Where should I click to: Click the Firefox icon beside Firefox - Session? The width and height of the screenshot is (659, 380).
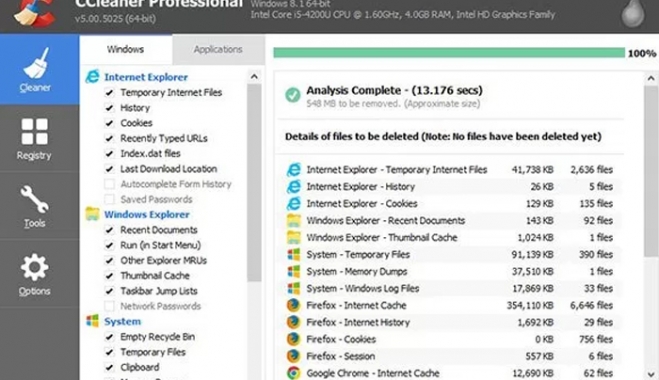(294, 356)
